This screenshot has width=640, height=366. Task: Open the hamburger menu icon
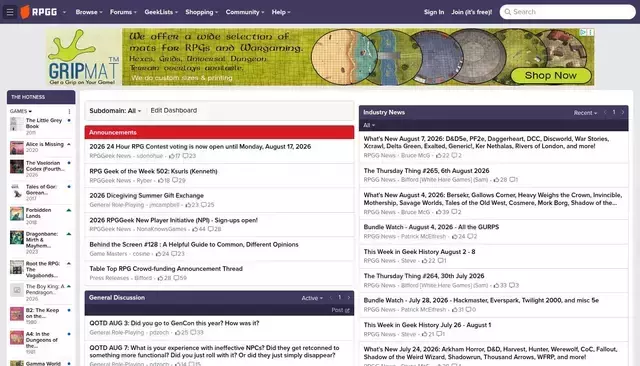coord(10,12)
